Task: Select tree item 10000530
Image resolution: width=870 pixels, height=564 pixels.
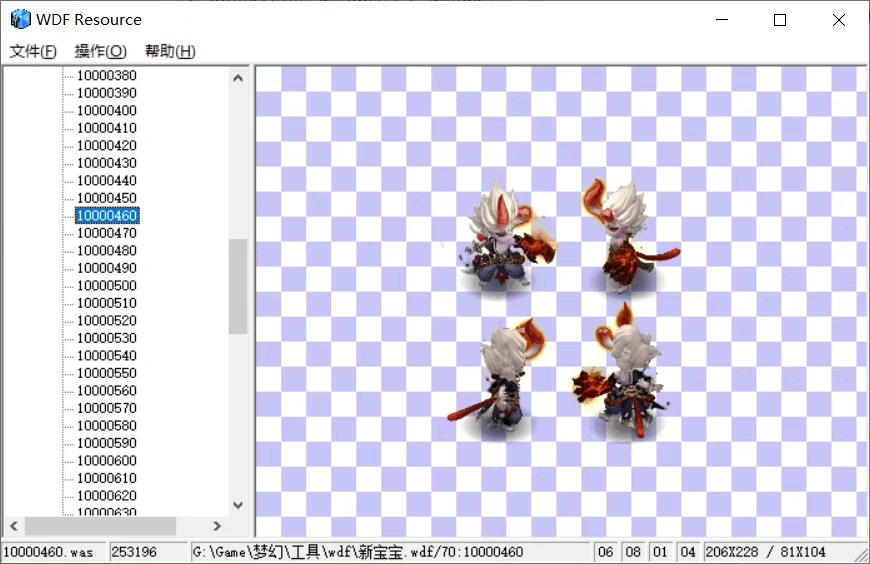Action: (107, 338)
